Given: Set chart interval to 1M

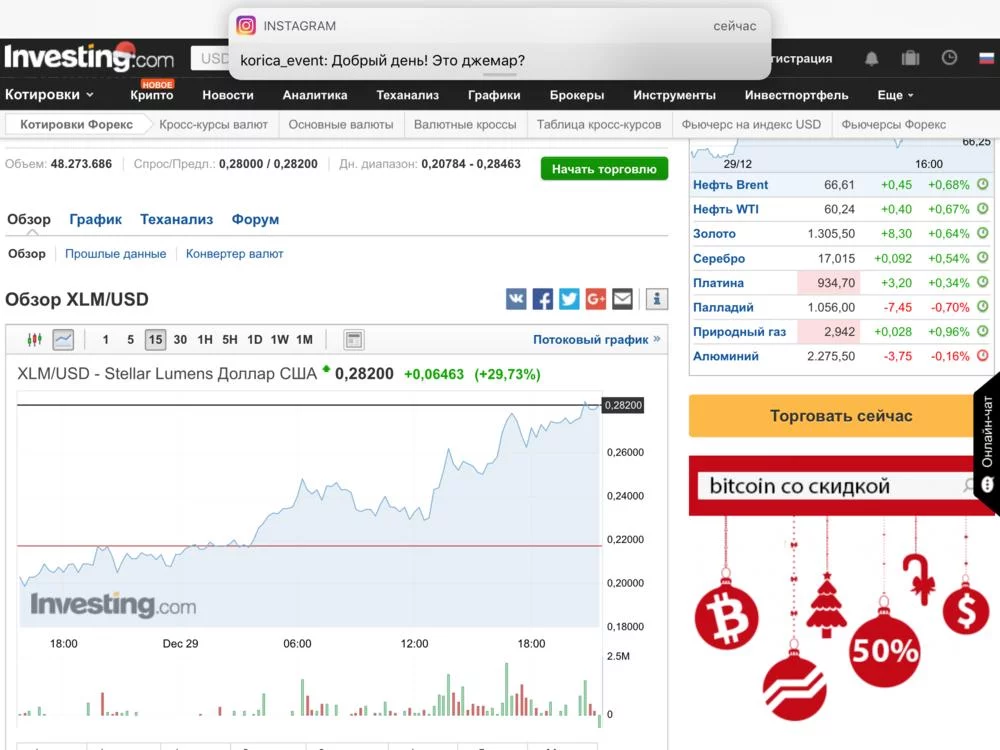Looking at the screenshot, I should pos(304,339).
